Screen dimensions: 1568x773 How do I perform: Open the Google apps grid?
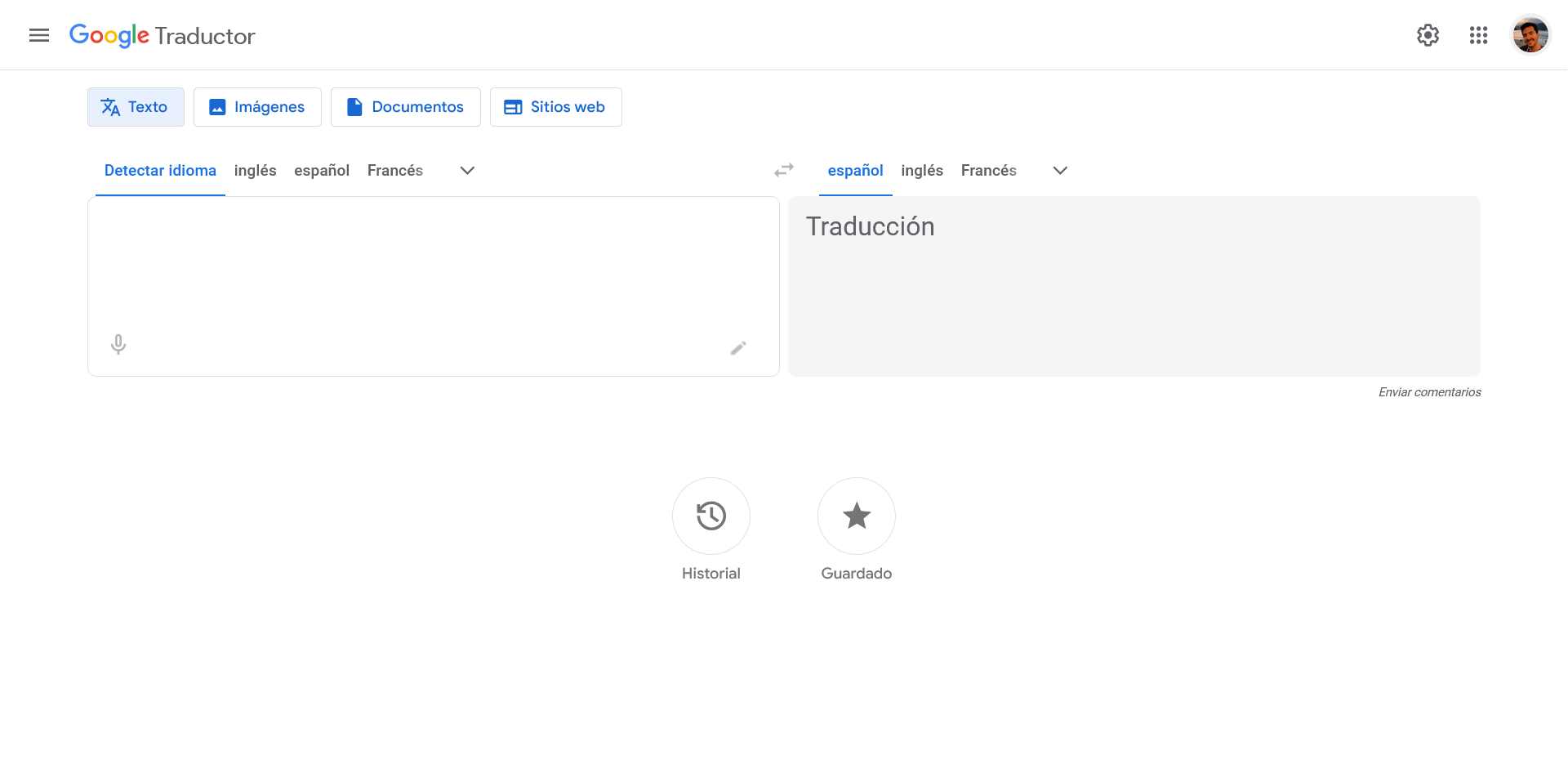click(x=1478, y=35)
